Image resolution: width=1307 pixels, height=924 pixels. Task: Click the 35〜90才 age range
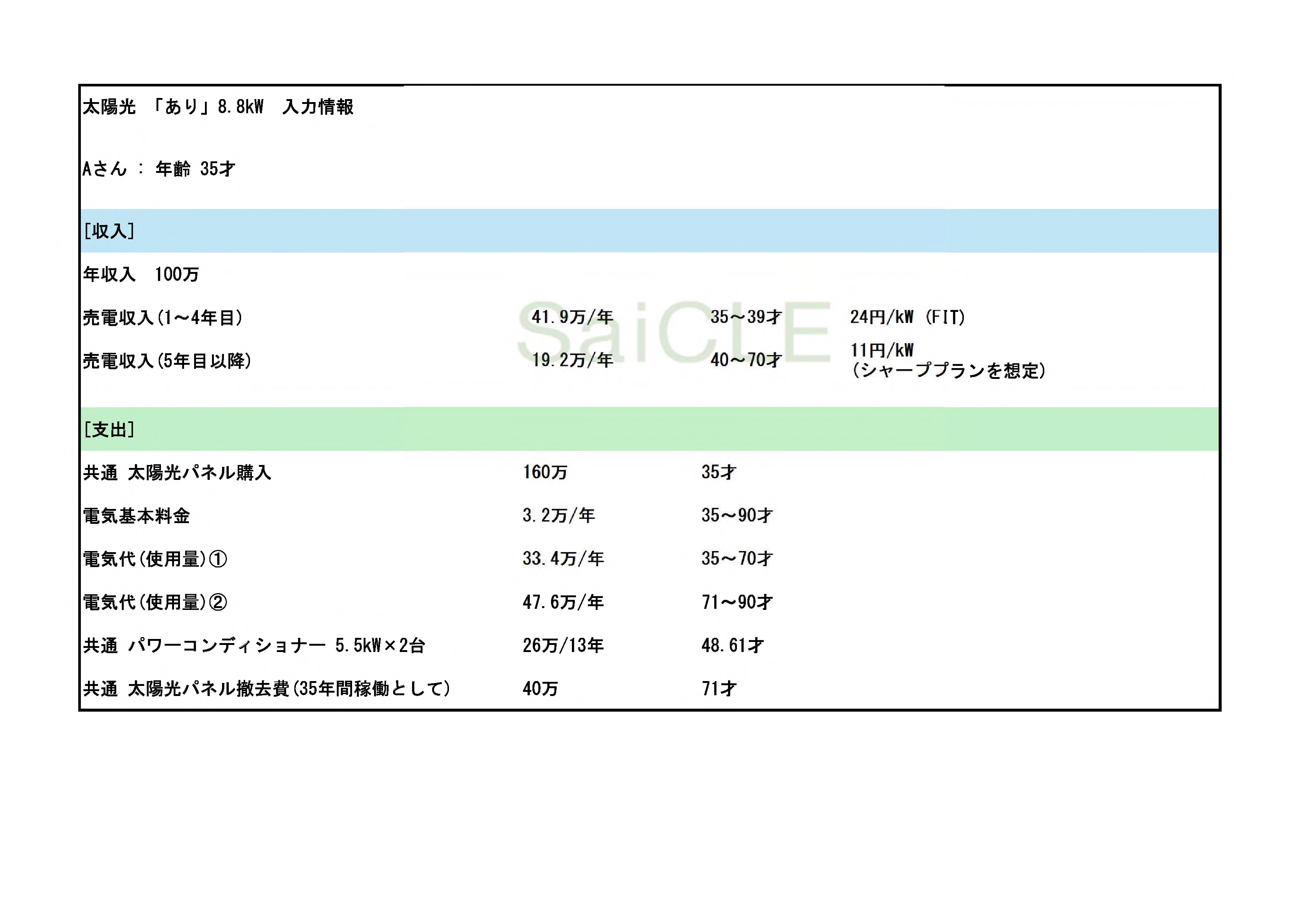737,515
